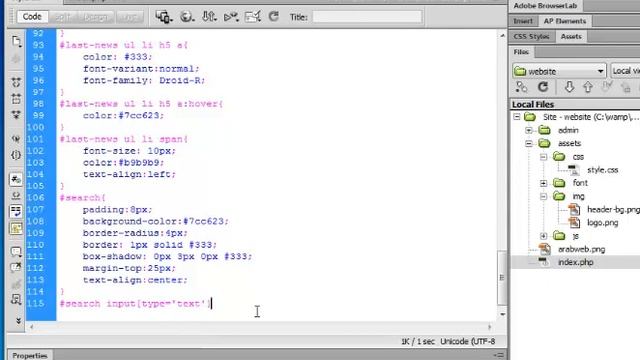Open the Adobe BrowserLab panel tab

tap(546, 6)
